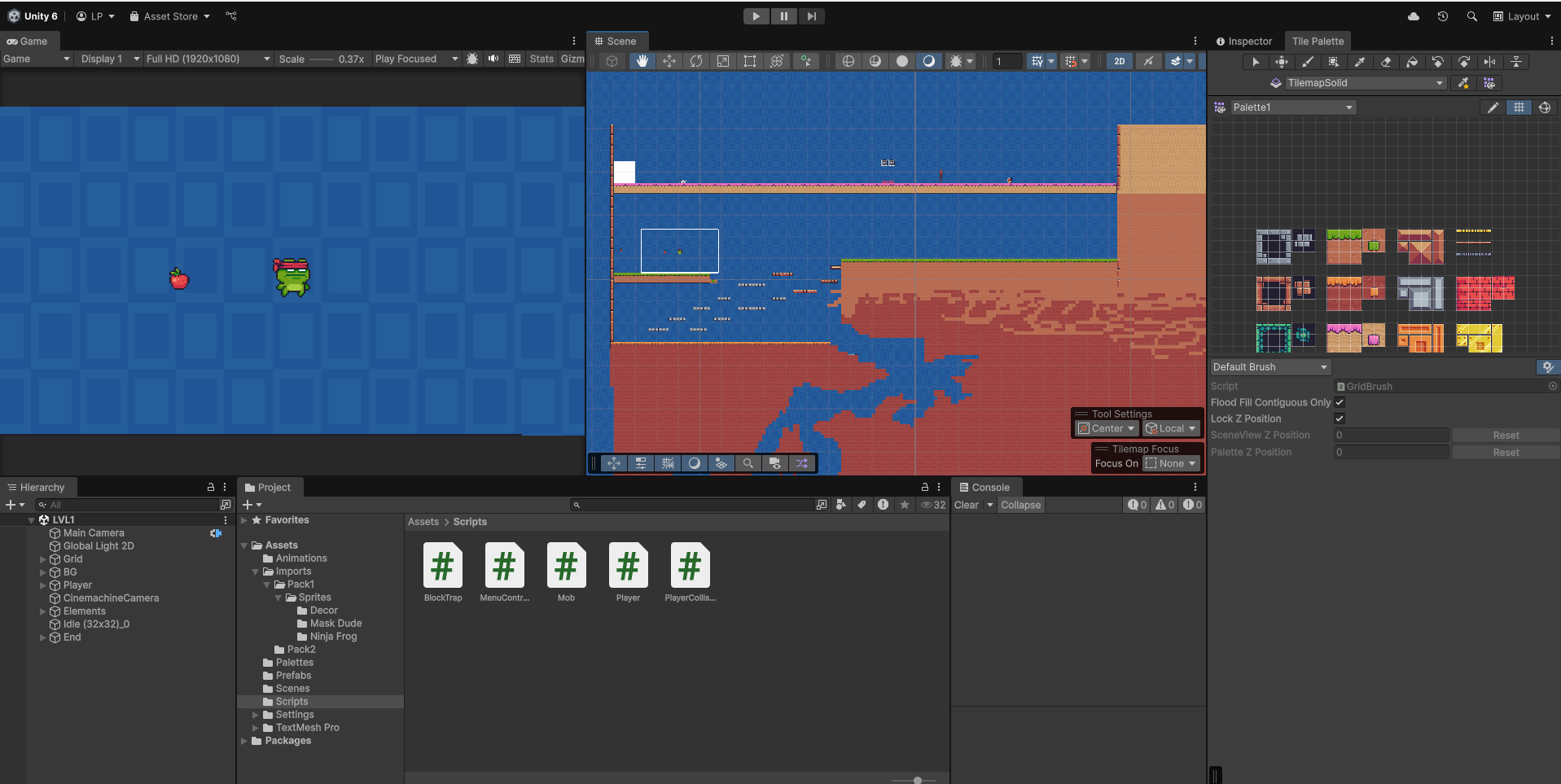1561x784 pixels.
Task: Select the Tile Palette eraser tool
Action: coord(1386,62)
